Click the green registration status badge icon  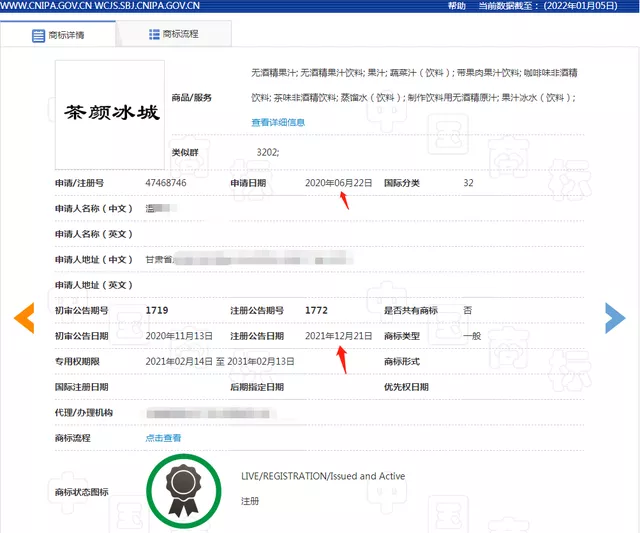184,491
